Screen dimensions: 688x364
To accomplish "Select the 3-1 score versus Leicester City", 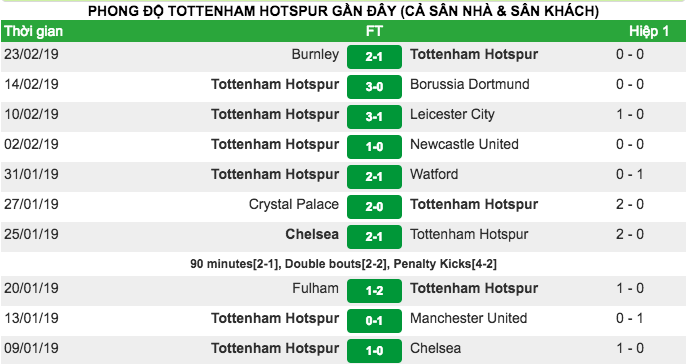I will coord(374,117).
